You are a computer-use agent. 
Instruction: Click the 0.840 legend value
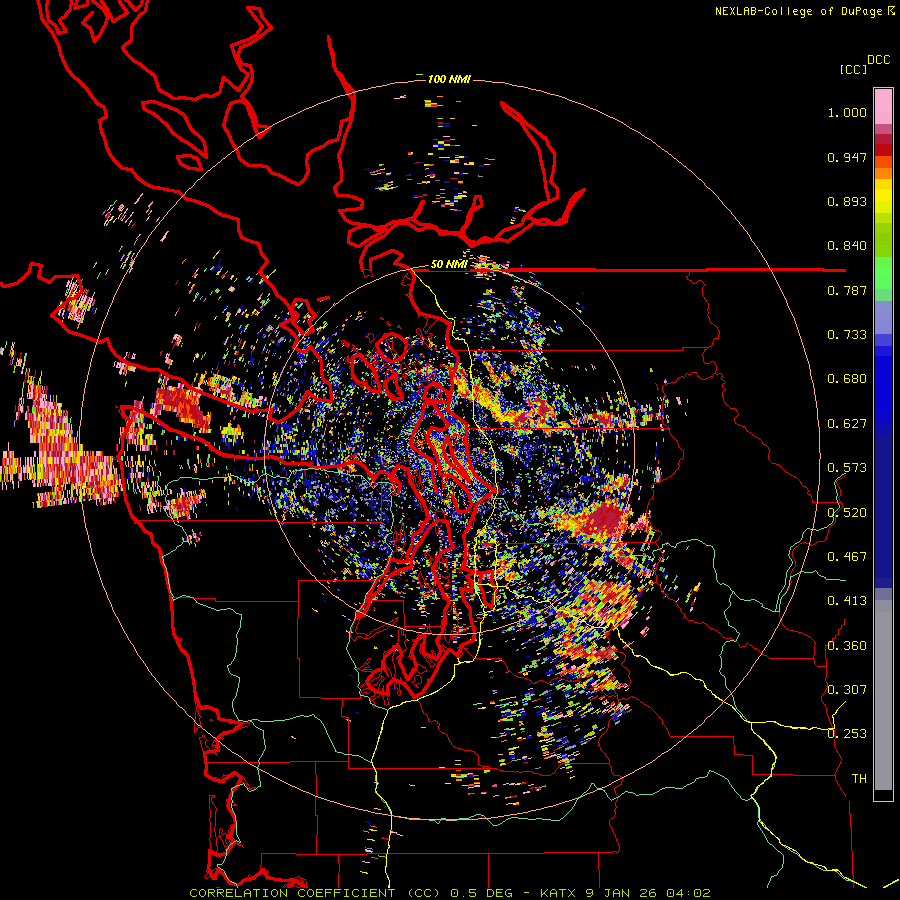click(847, 246)
